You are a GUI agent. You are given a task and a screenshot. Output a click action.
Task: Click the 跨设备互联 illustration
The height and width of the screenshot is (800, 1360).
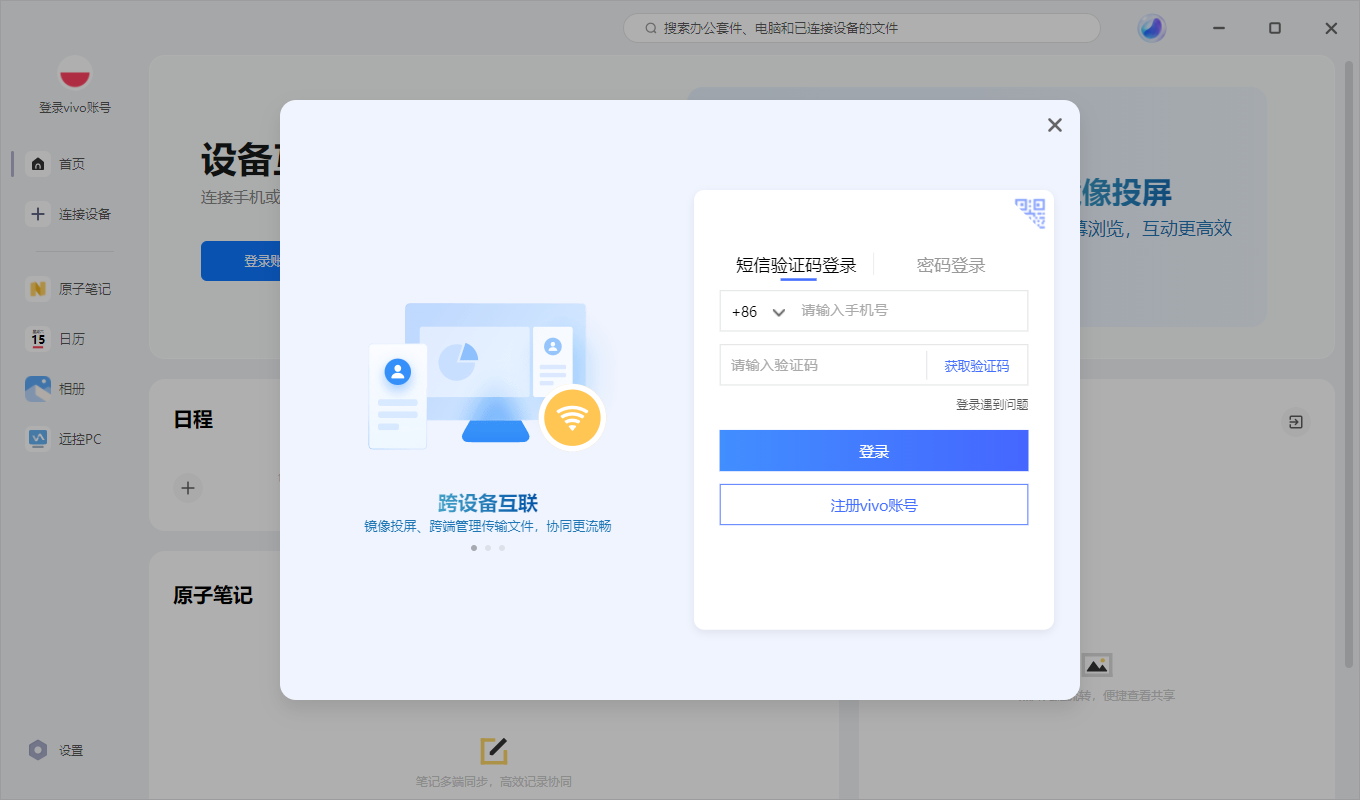pyautogui.click(x=487, y=377)
